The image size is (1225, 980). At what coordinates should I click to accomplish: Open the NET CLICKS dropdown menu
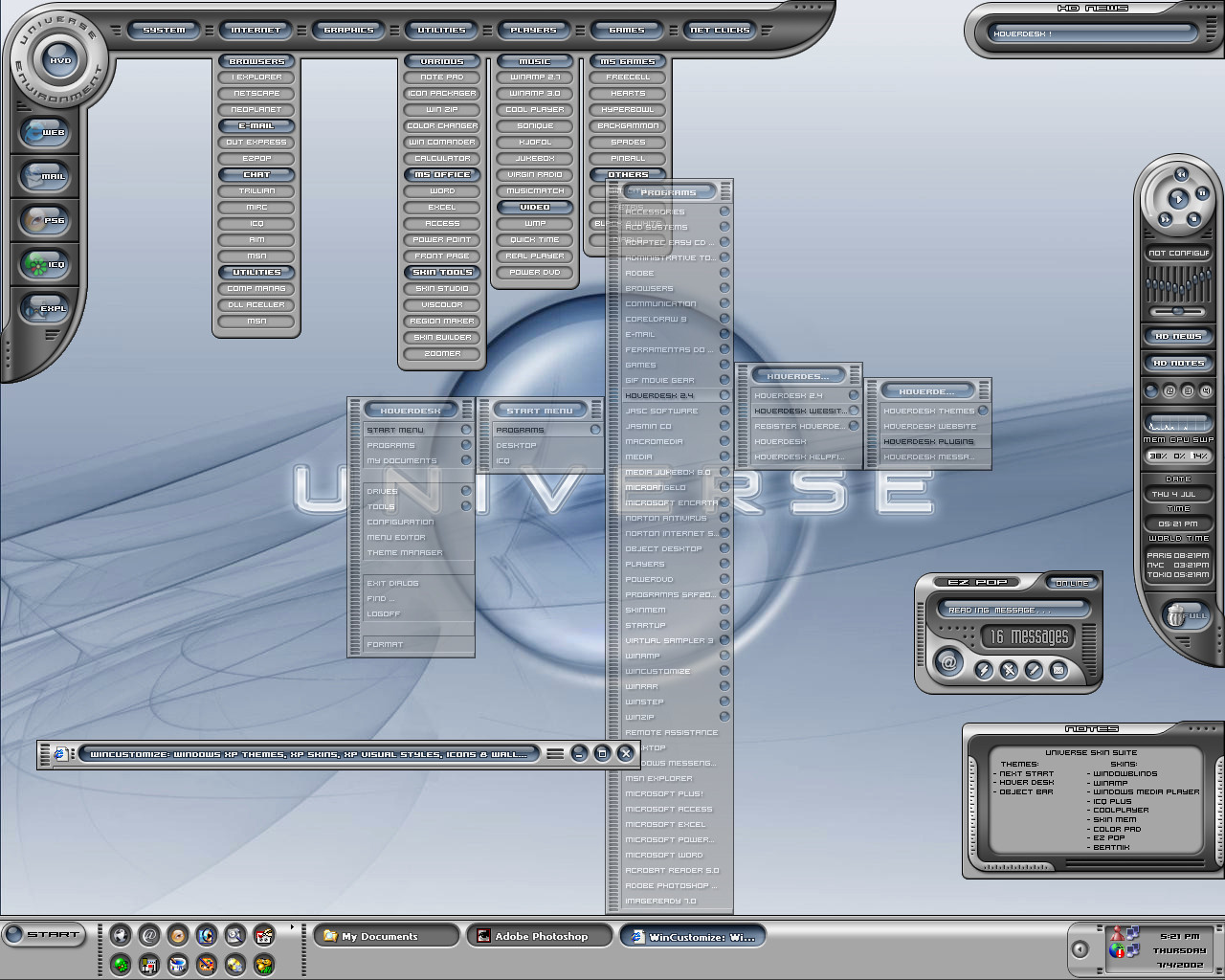coord(720,30)
